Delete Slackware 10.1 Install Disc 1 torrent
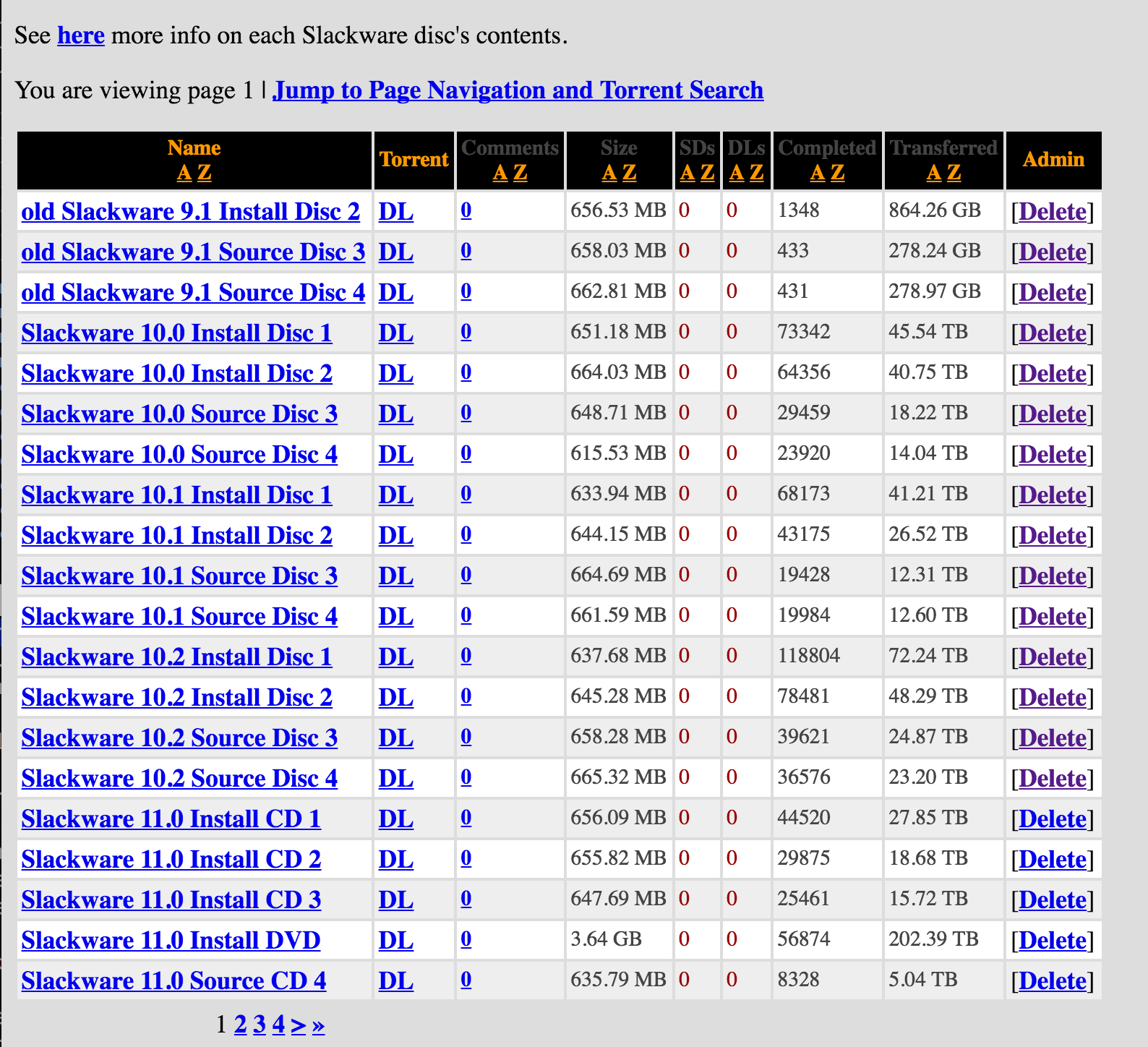This screenshot has height=1047, width=1148. pos(1053,495)
